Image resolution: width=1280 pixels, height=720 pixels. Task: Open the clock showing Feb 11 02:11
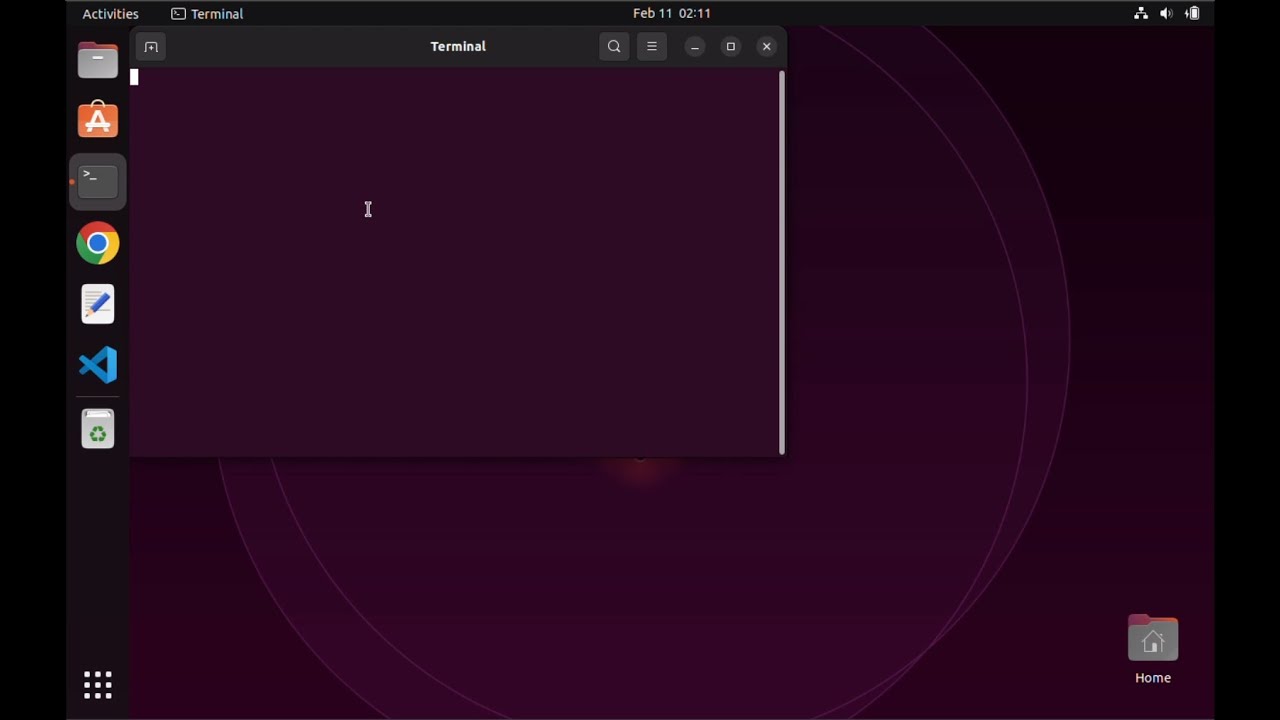point(672,14)
